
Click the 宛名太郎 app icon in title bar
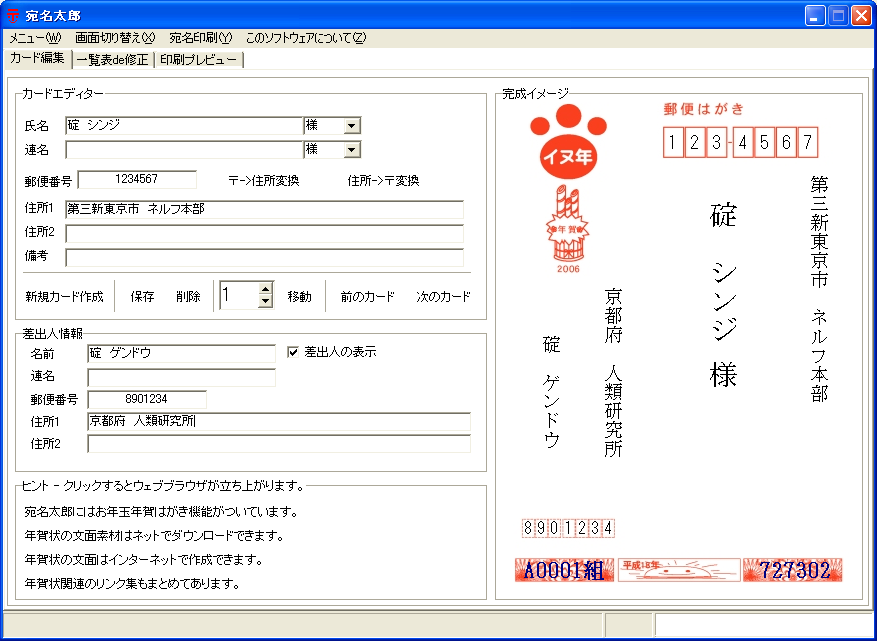click(12, 16)
